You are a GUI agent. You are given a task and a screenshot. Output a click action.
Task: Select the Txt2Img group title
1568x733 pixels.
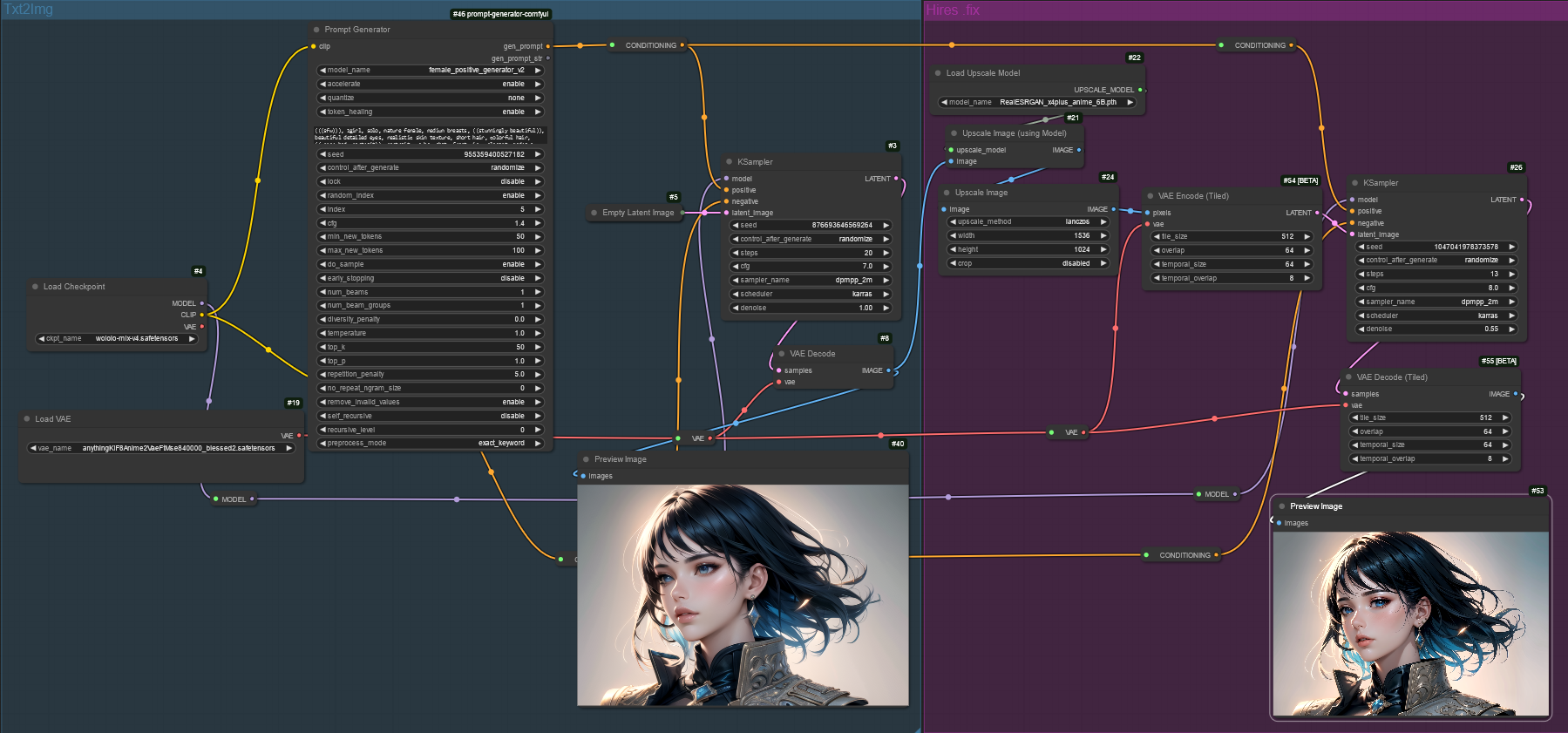point(28,10)
